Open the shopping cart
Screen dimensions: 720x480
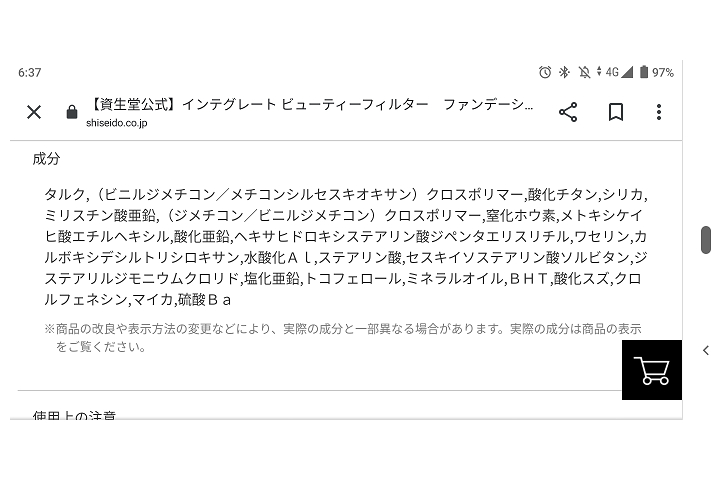click(652, 370)
